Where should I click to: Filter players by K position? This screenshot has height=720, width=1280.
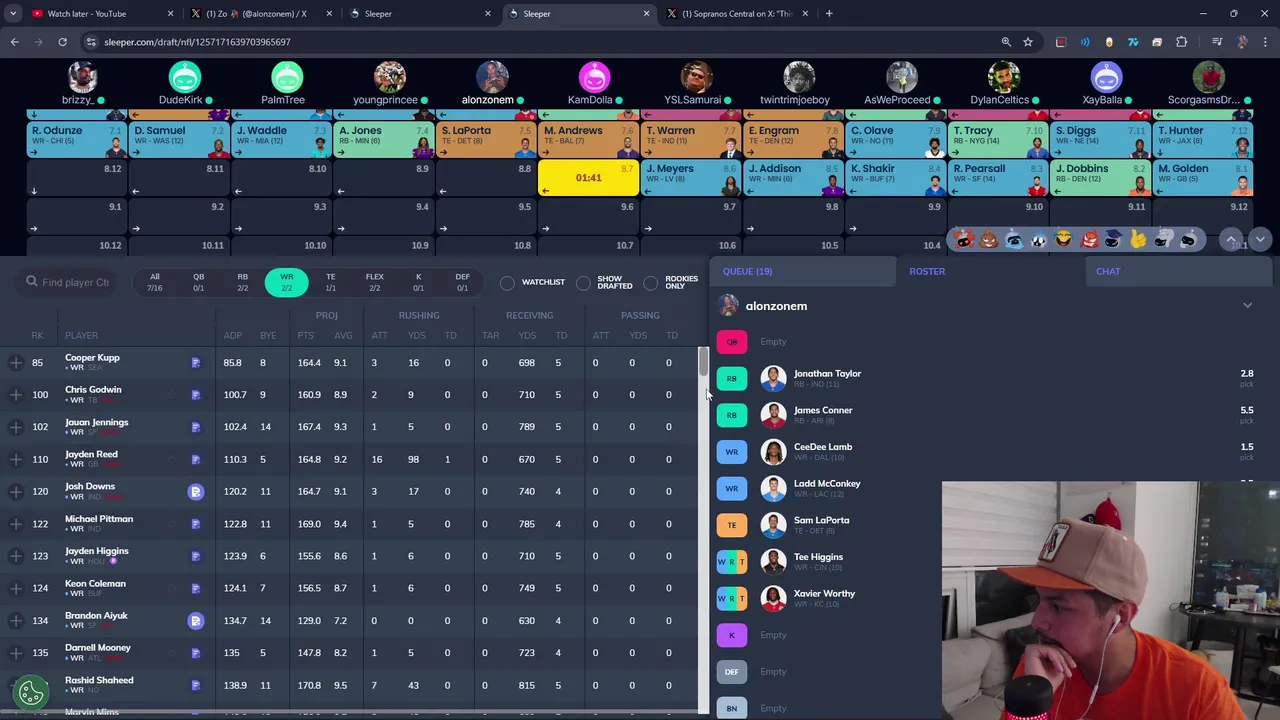(x=418, y=282)
